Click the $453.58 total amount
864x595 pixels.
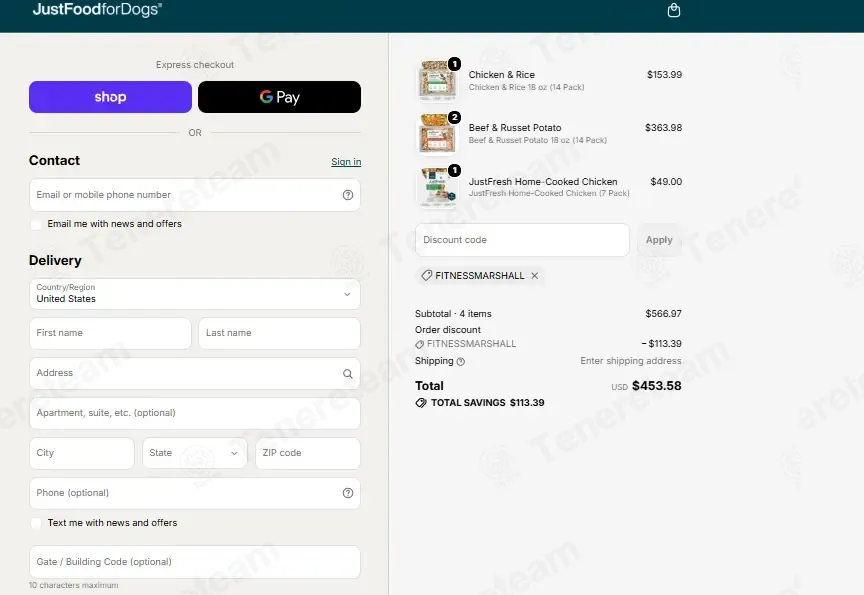pos(656,386)
